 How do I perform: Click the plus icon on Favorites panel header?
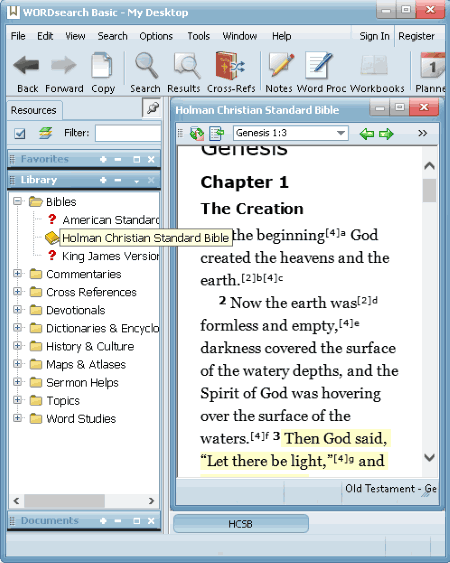pyautogui.click(x=103, y=159)
